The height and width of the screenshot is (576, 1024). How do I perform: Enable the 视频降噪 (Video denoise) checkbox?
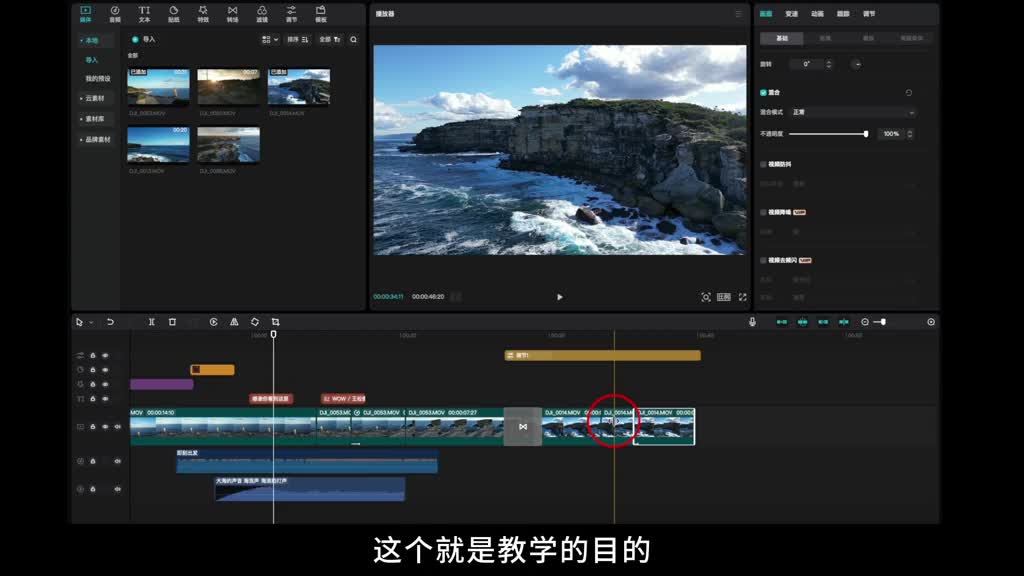point(763,212)
